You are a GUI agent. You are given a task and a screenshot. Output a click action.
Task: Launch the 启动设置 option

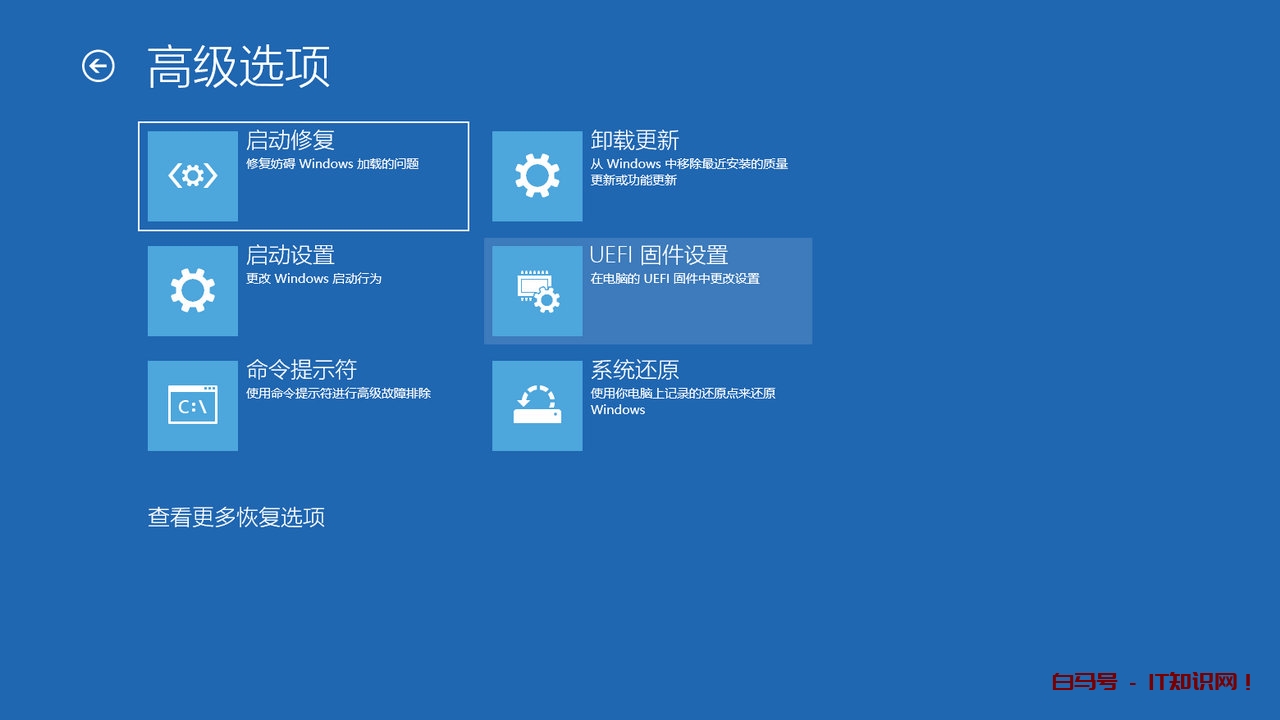[x=305, y=291]
